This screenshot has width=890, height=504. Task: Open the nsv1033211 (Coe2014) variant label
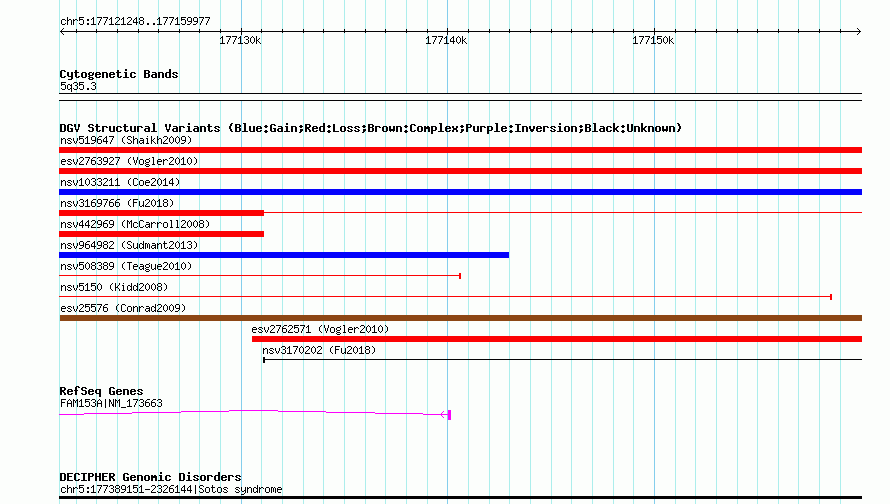tap(120, 182)
